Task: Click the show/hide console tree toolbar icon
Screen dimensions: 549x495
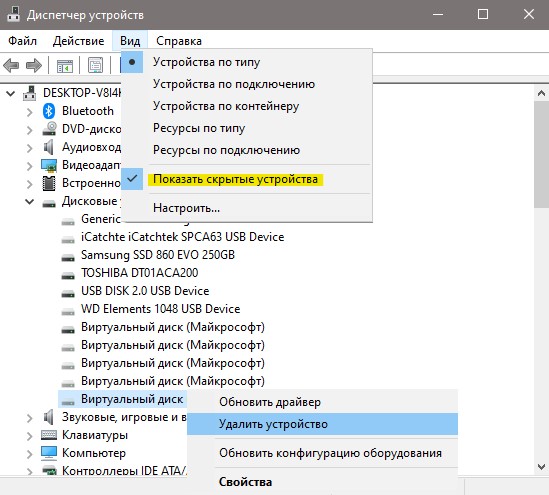Action: click(65, 65)
